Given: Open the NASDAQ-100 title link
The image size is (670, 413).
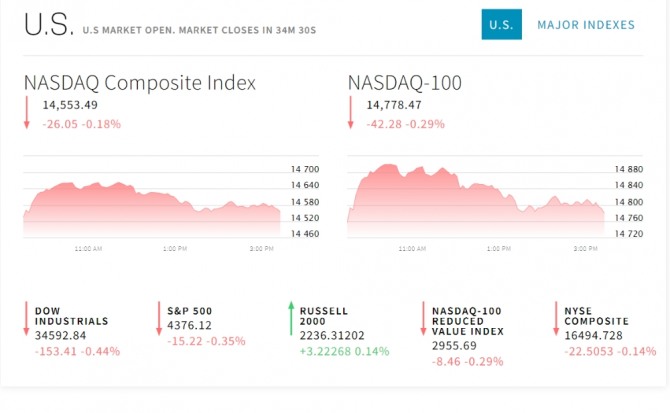Looking at the screenshot, I should (x=405, y=82).
